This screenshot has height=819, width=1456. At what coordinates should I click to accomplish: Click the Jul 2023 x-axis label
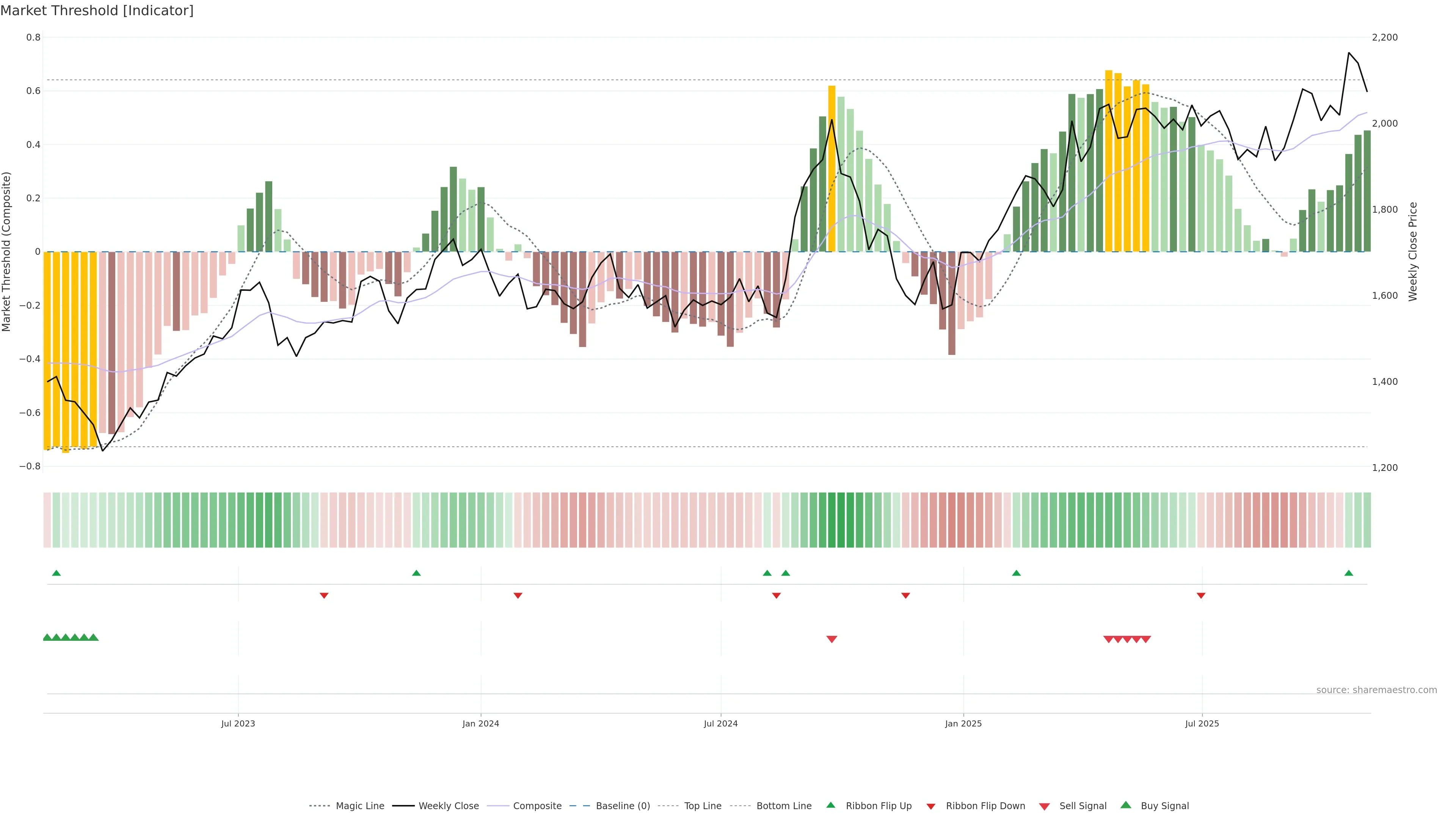pyautogui.click(x=238, y=723)
